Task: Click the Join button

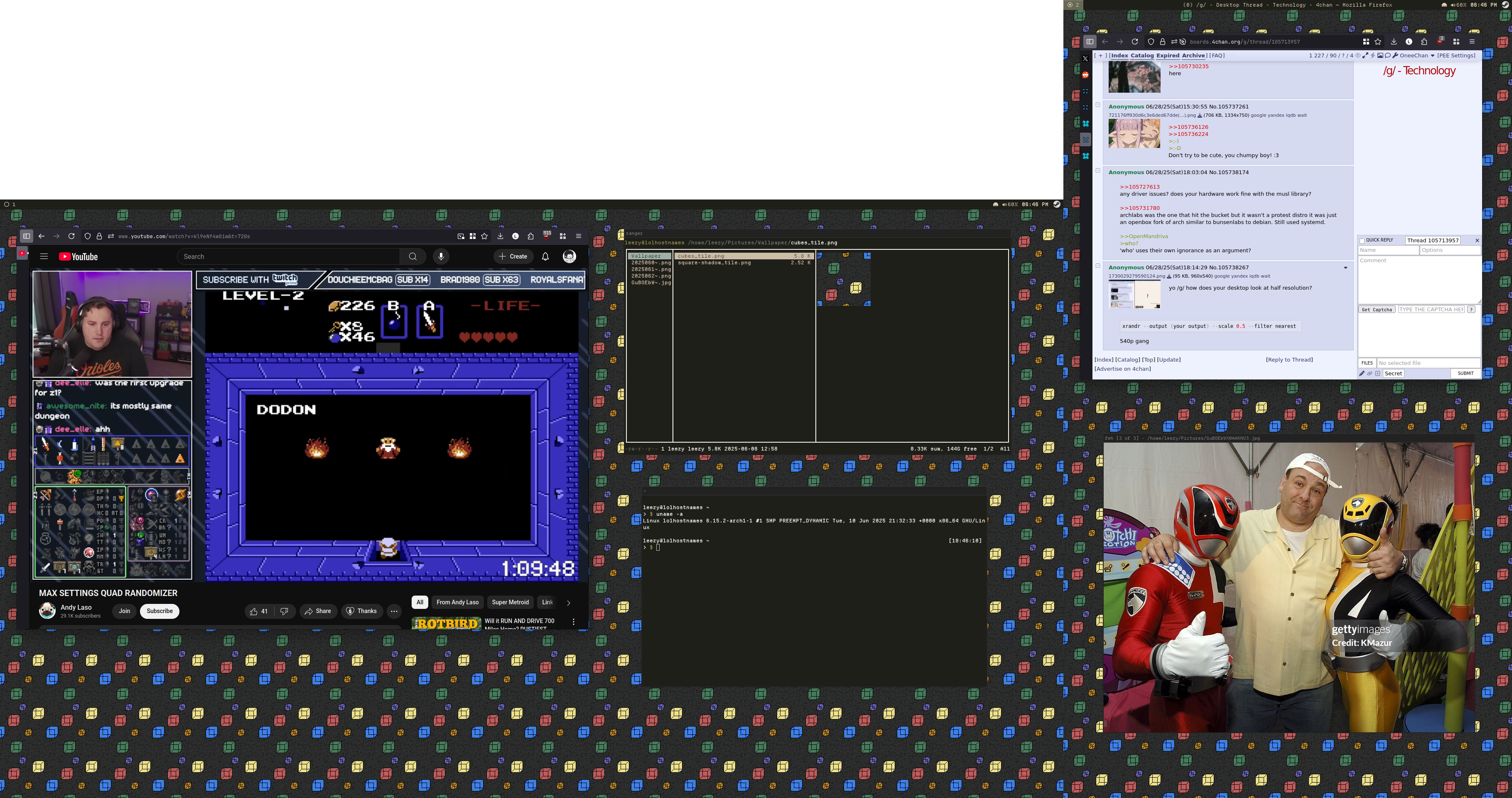Action: 125,611
